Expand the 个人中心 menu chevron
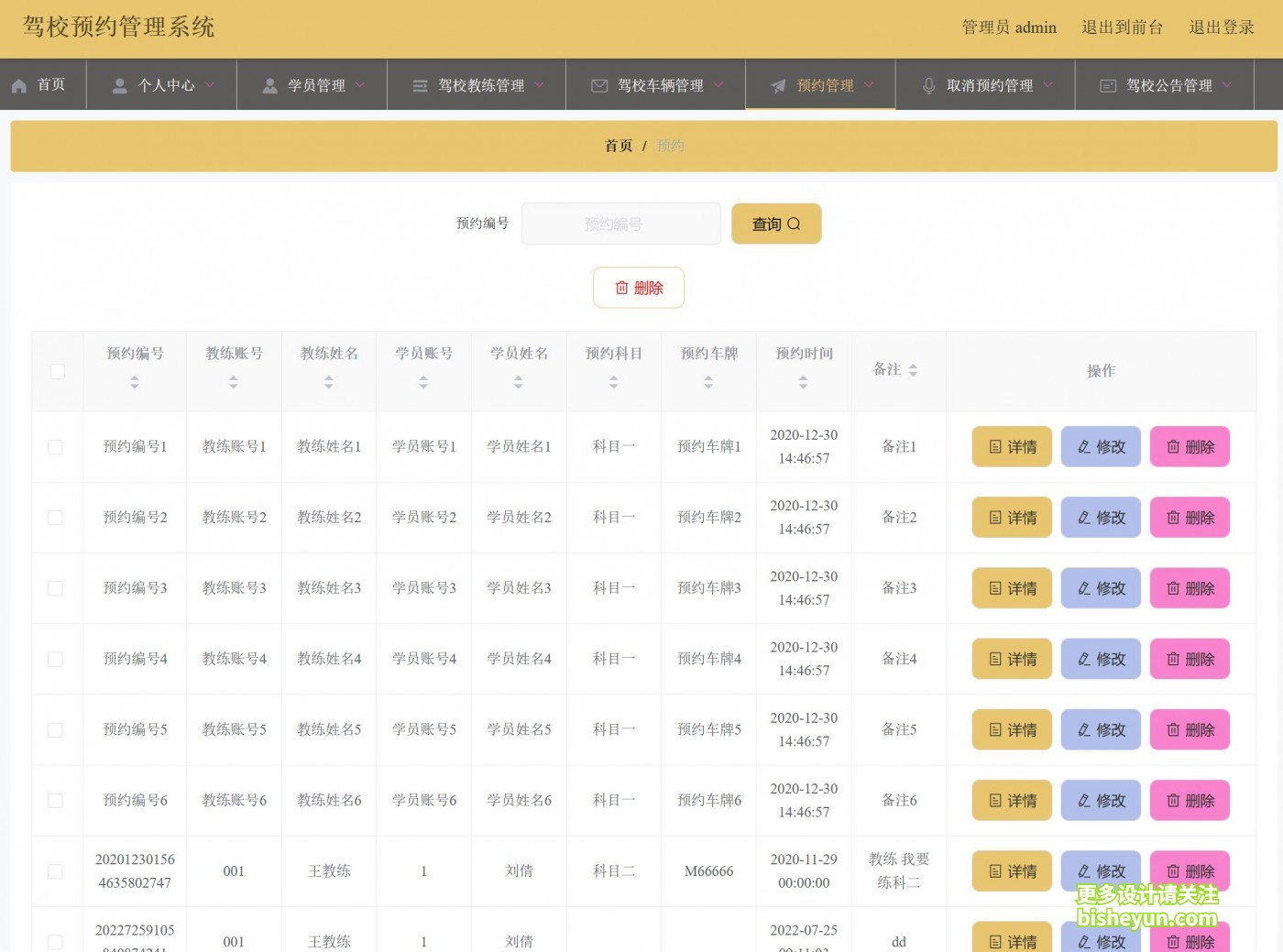Image resolution: width=1283 pixels, height=952 pixels. click(x=210, y=84)
